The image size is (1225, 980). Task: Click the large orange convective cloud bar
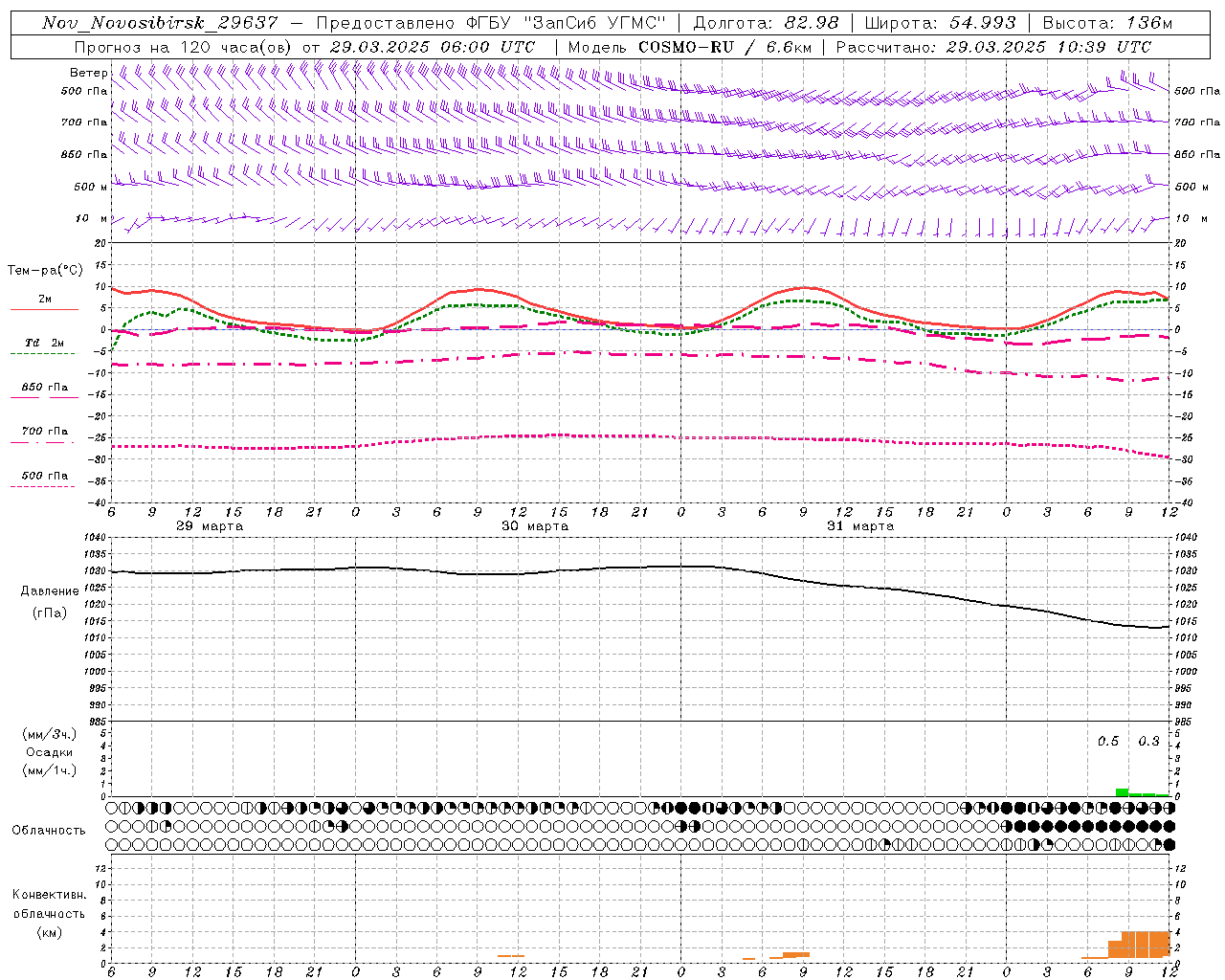click(1146, 945)
